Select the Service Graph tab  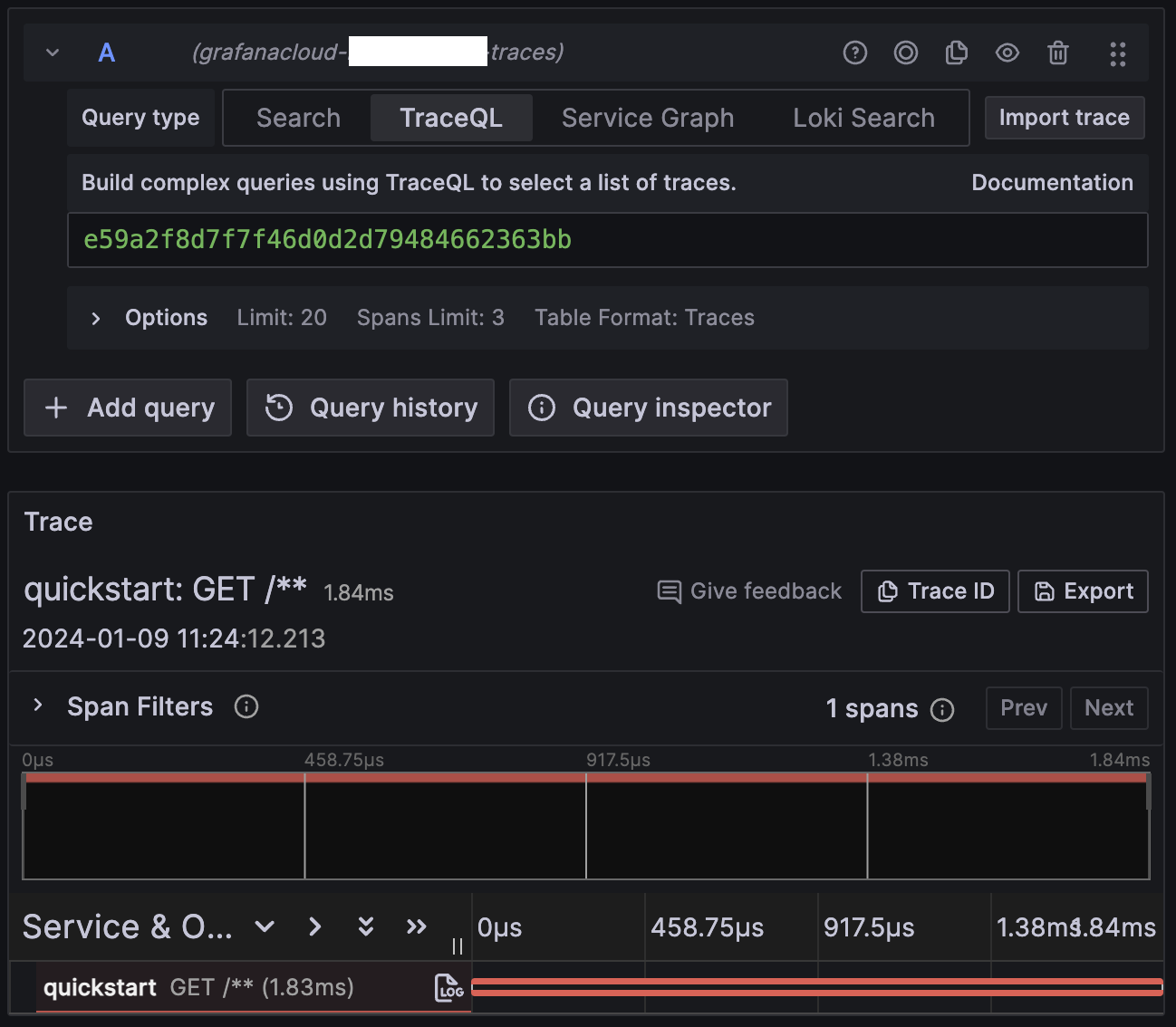(x=647, y=118)
